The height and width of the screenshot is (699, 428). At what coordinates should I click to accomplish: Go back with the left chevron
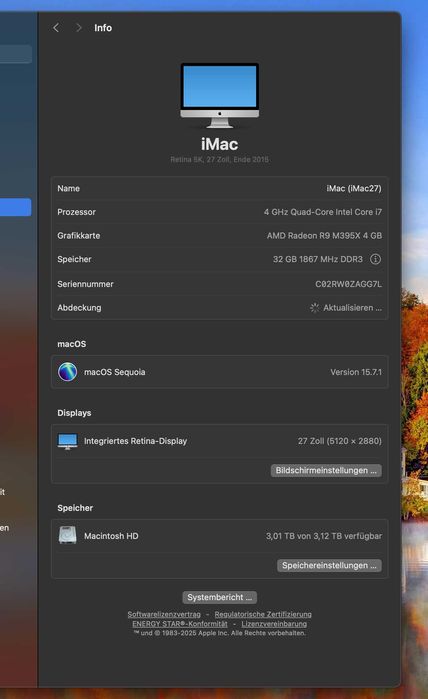tap(56, 28)
